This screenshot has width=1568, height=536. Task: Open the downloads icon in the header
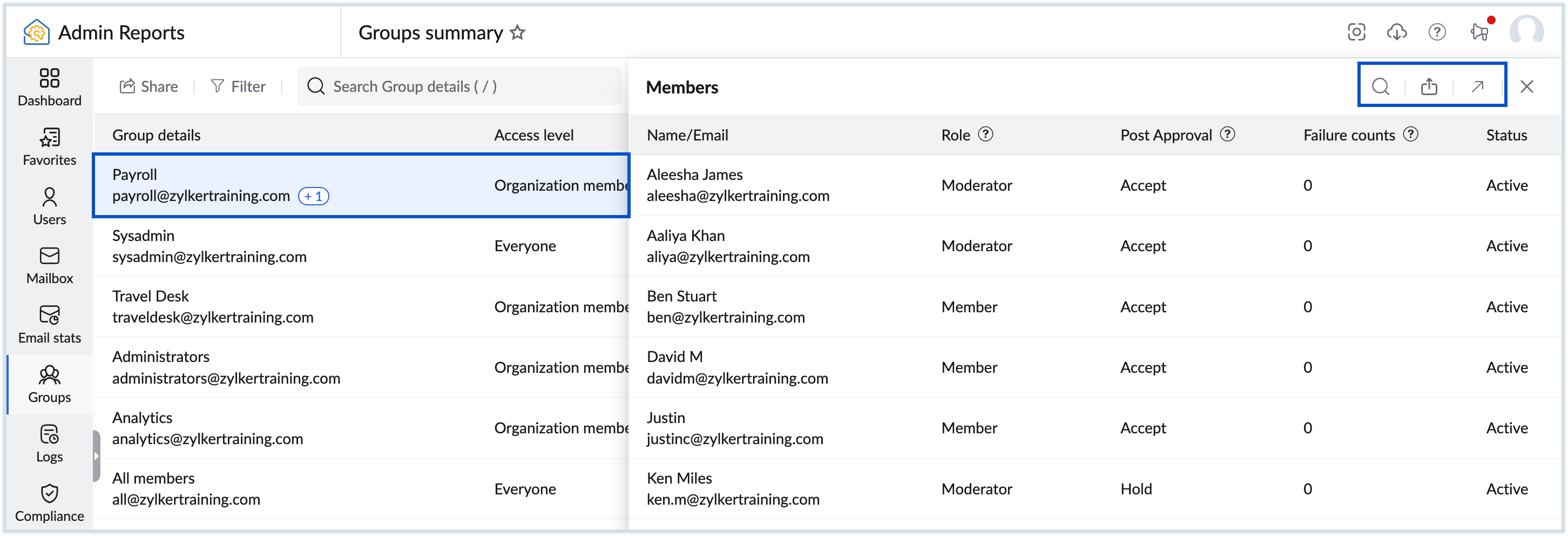(x=1397, y=32)
